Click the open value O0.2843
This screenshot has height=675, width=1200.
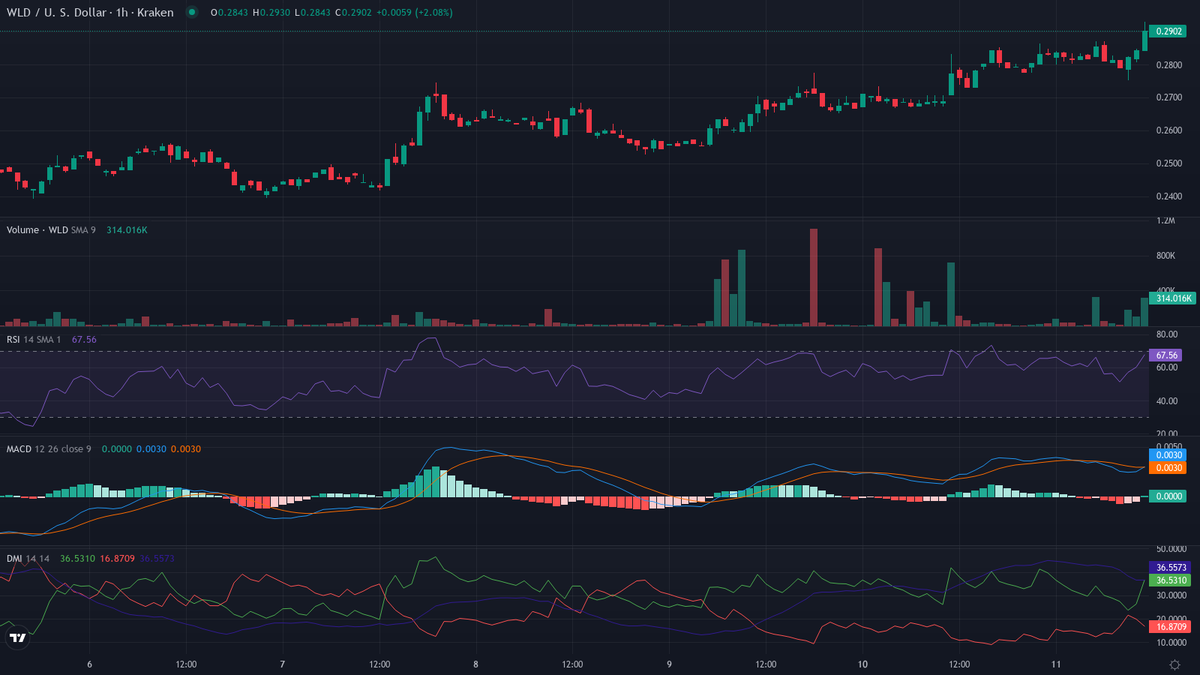click(x=228, y=12)
